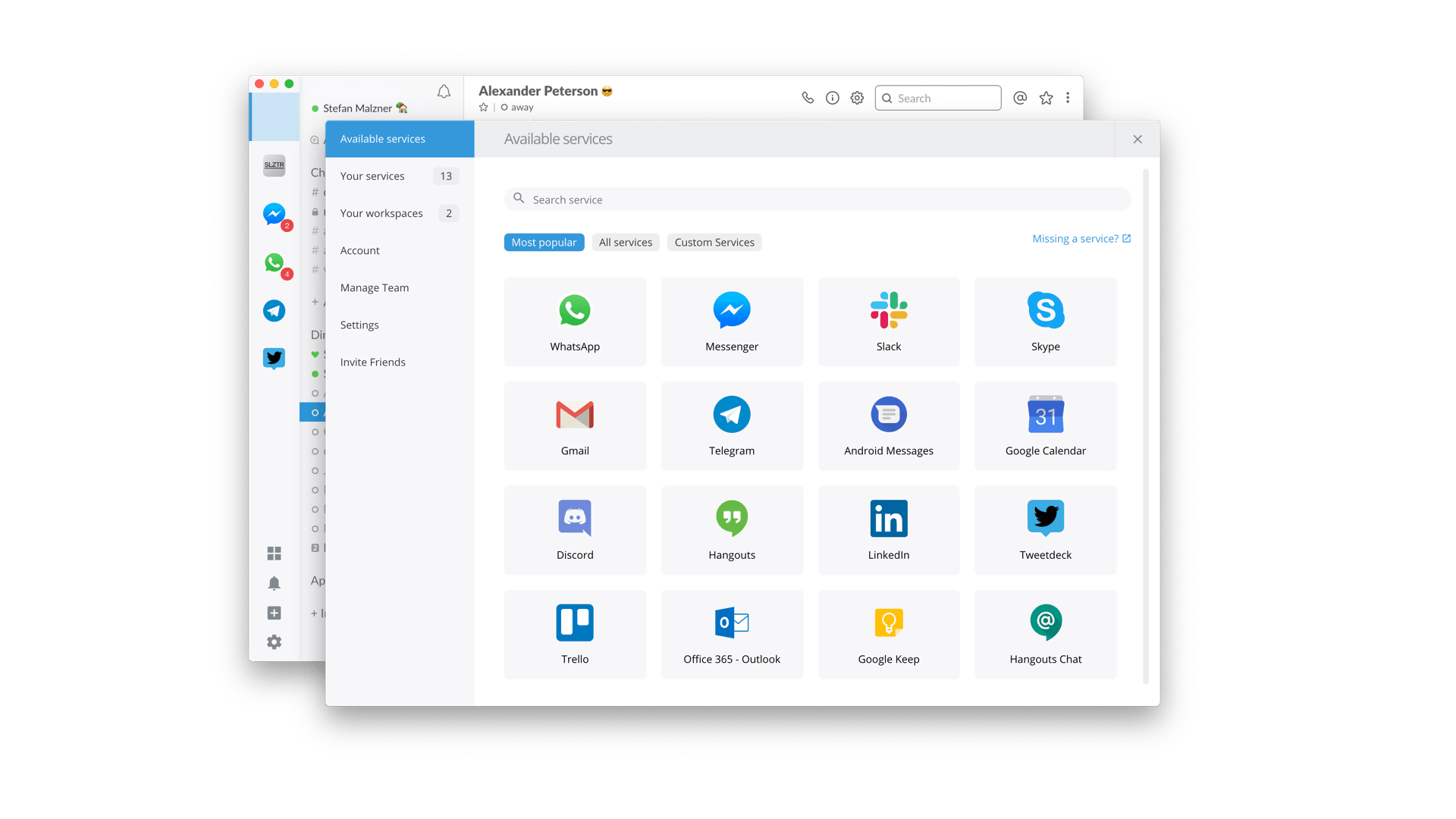Open the Discord service
This screenshot has width=1456, height=819.
pos(574,529)
